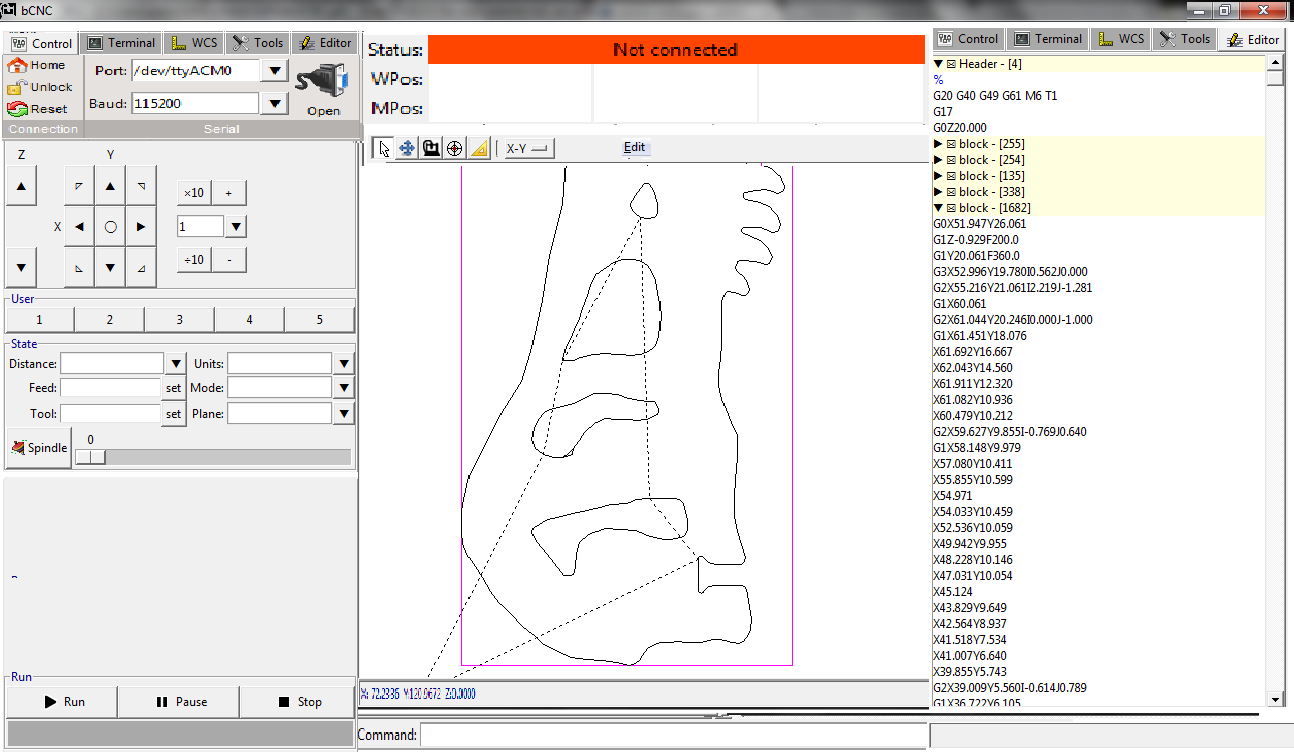Click the ×10 step multiplier button
Screen dimensions: 1294x752
click(194, 193)
